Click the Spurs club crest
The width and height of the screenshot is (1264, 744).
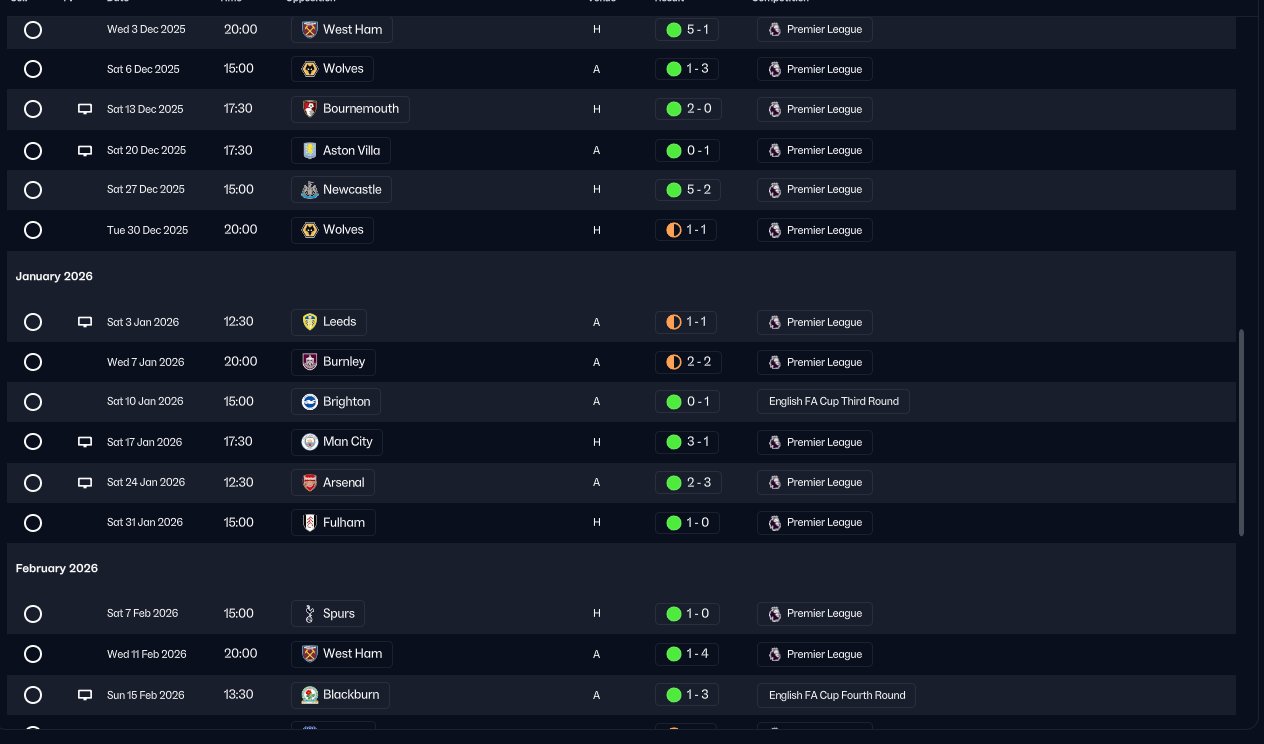[x=310, y=613]
